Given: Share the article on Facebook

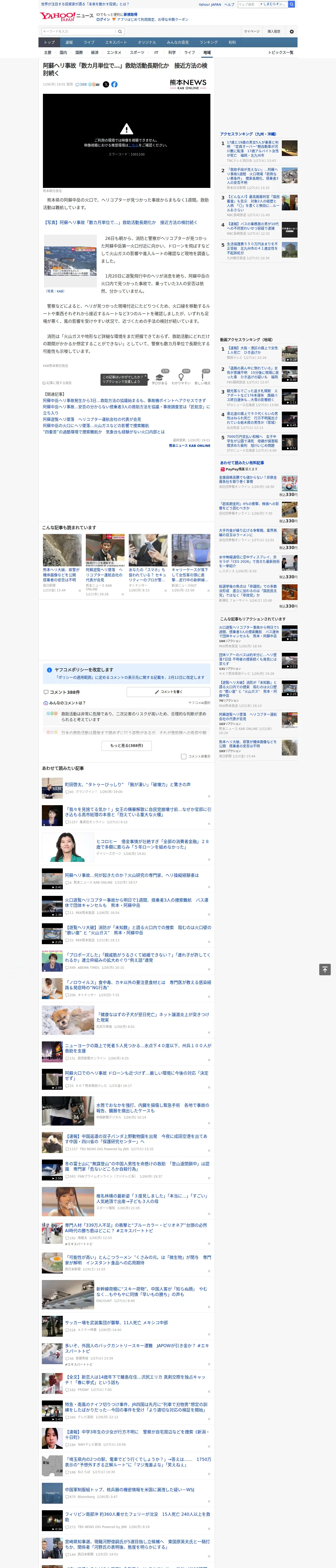Looking at the screenshot, I should (x=114, y=85).
